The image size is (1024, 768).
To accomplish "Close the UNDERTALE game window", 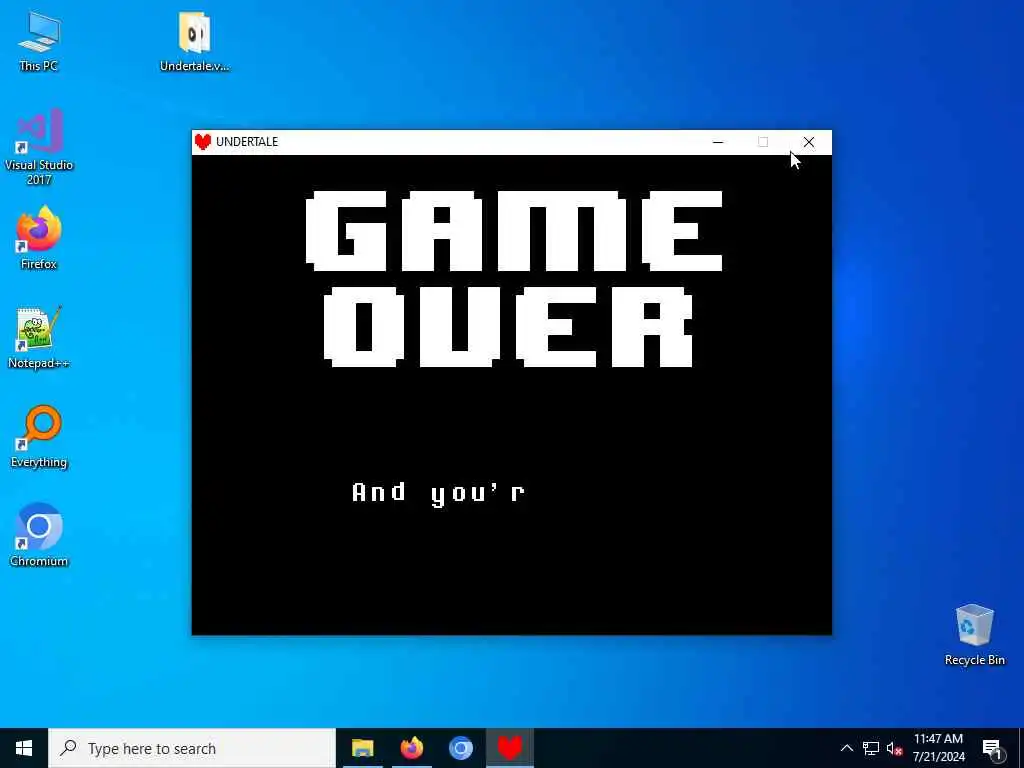I will [x=808, y=142].
